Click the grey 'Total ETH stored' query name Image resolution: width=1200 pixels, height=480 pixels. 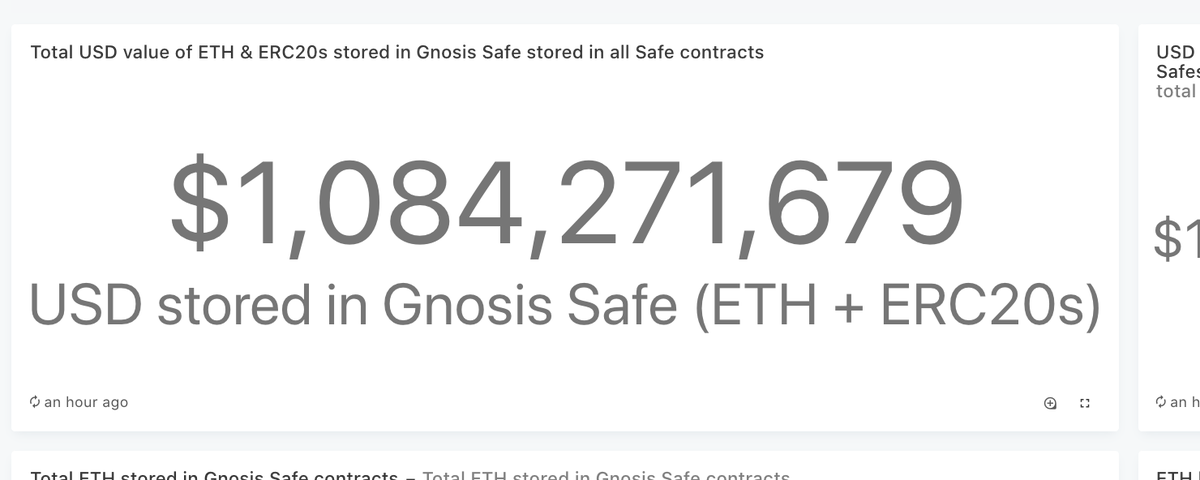(x=606, y=476)
